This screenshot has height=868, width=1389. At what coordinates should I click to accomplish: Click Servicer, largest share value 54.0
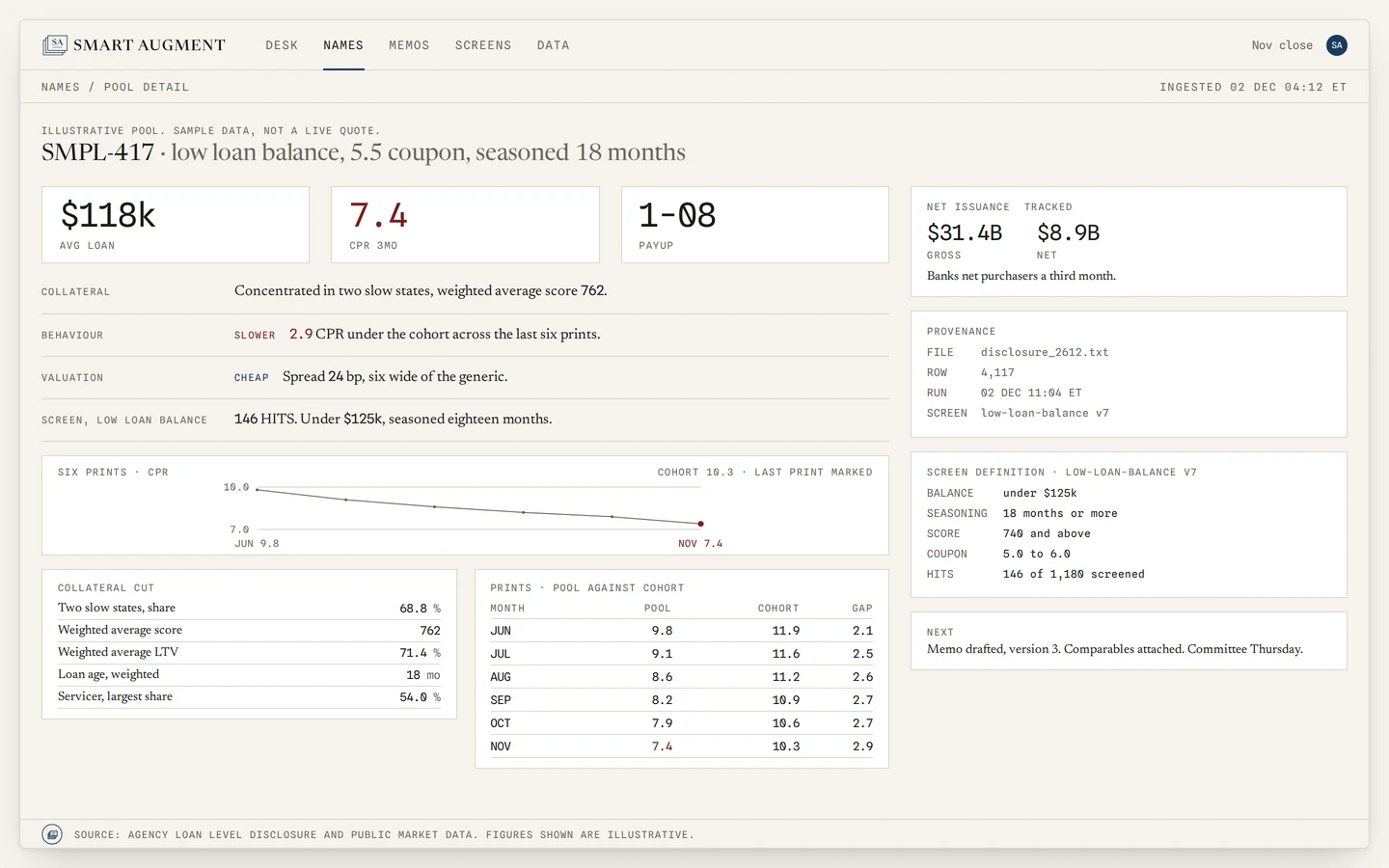[413, 697]
